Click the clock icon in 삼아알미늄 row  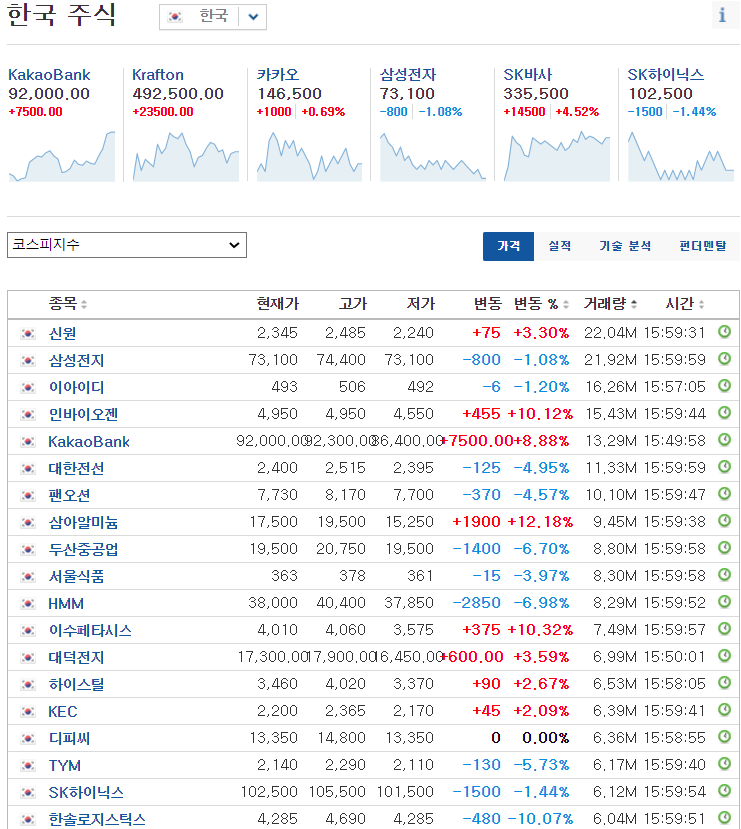tap(724, 521)
